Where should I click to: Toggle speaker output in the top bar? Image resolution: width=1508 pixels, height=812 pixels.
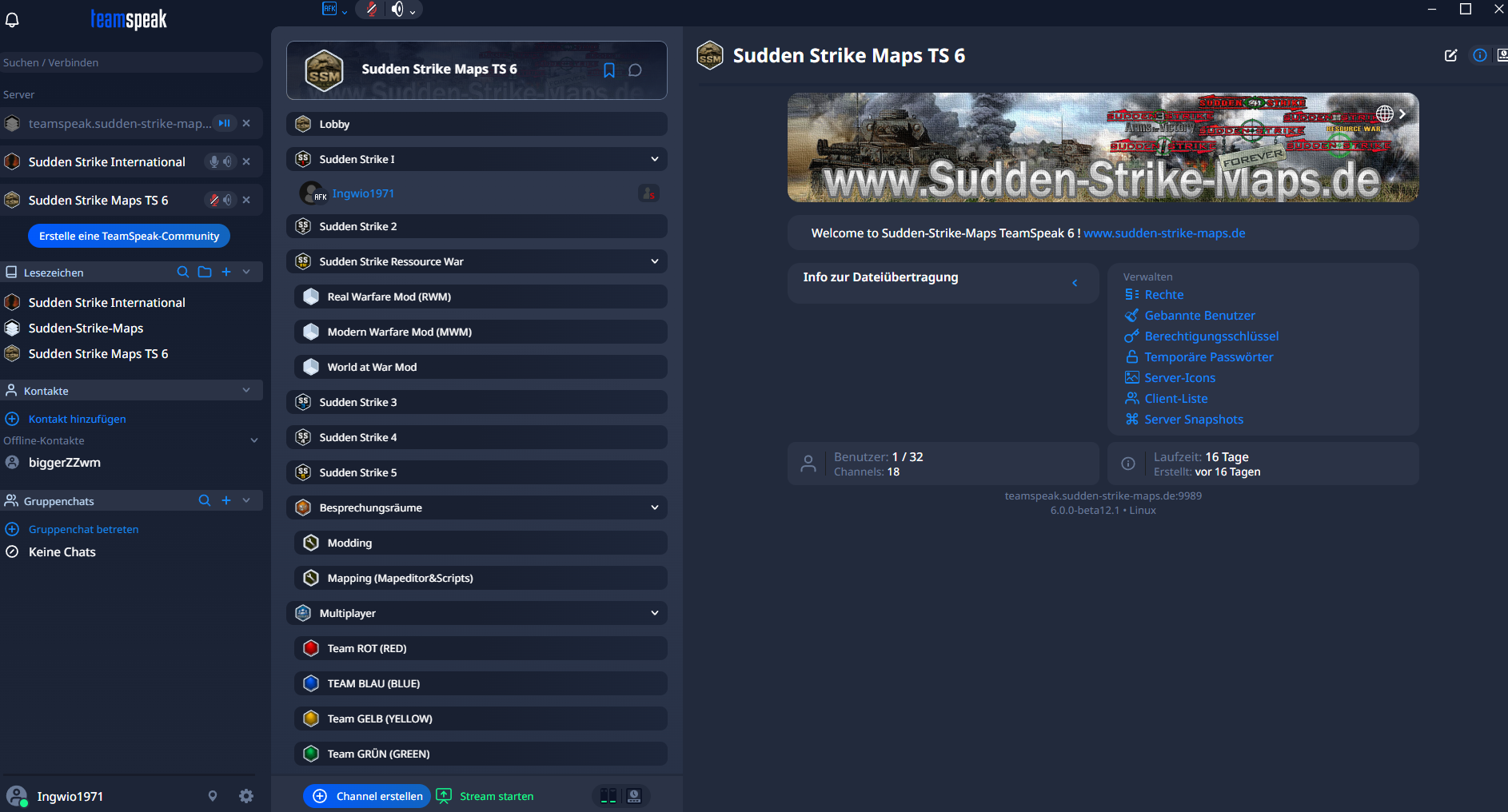point(397,9)
